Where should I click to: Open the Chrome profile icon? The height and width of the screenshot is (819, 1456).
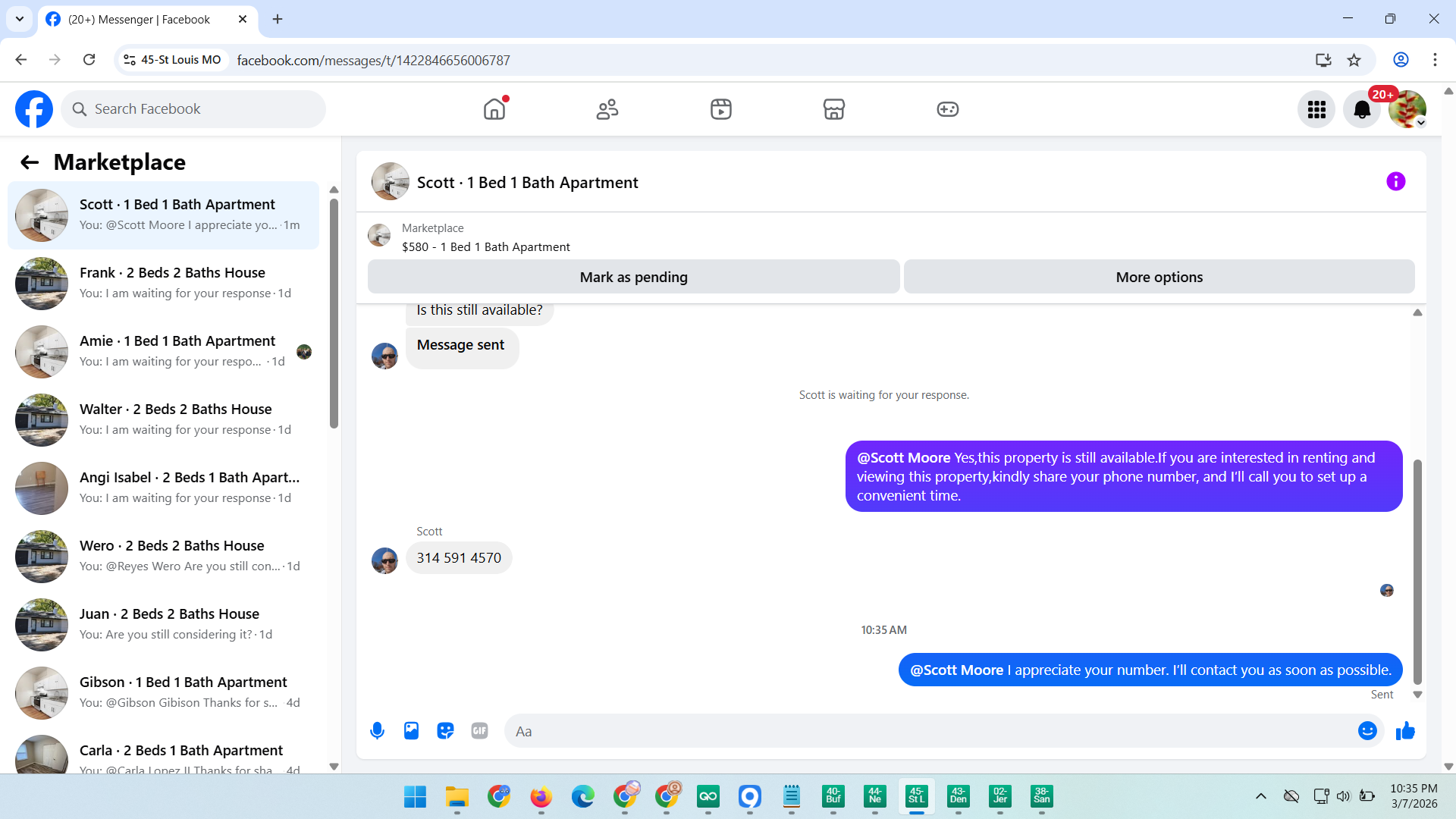[1401, 60]
